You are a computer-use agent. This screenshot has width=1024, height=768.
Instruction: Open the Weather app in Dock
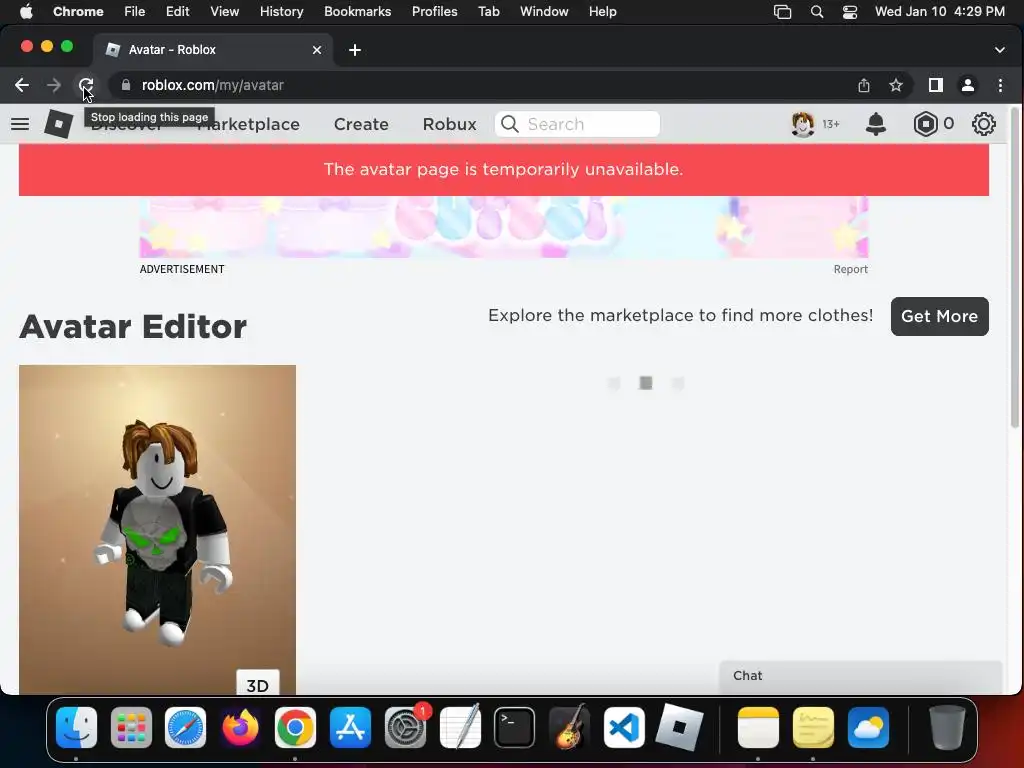868,727
